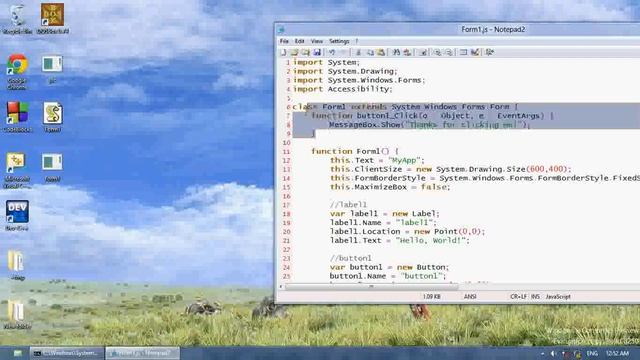
Task: Click the Recycle Bin desktop icon
Action: pos(17,19)
